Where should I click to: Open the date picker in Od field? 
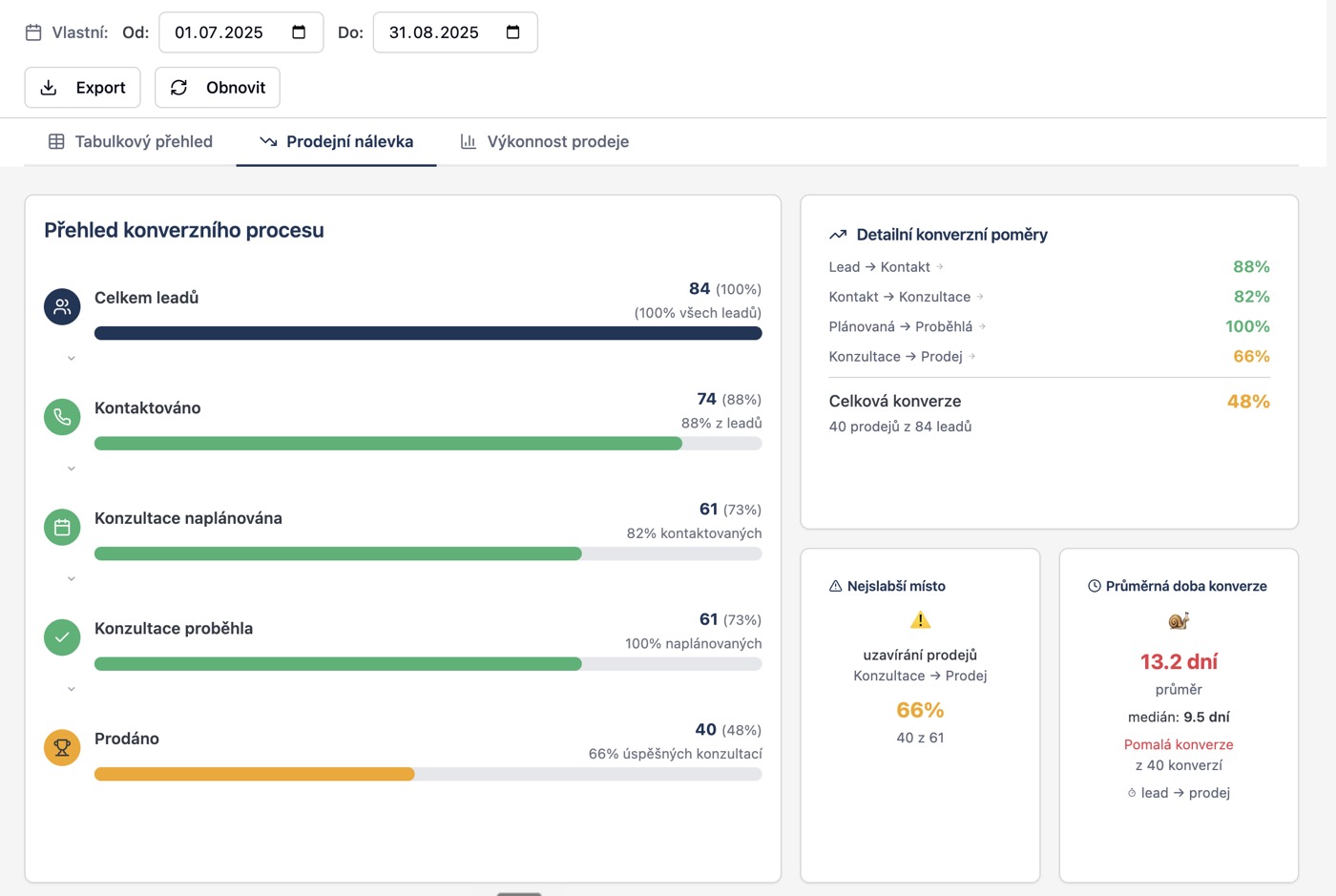pyautogui.click(x=299, y=32)
